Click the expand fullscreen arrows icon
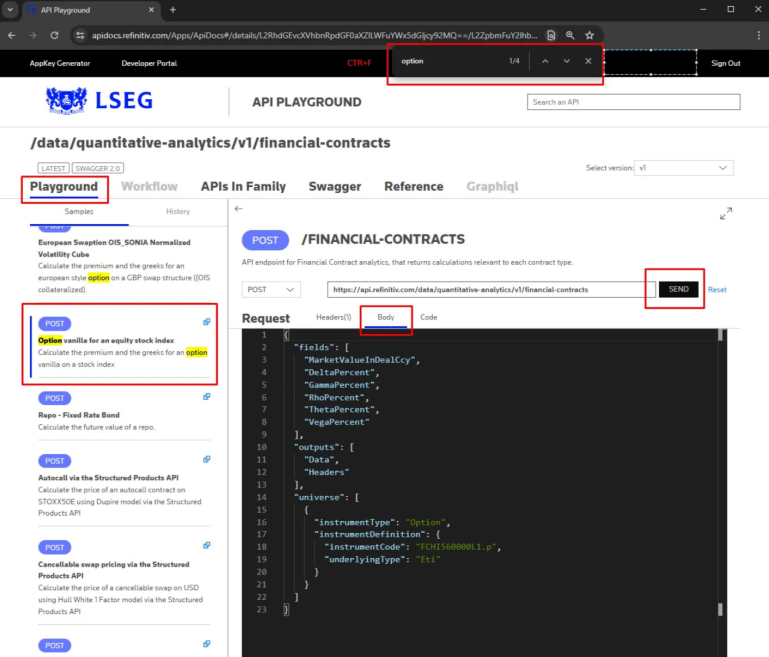 726,213
